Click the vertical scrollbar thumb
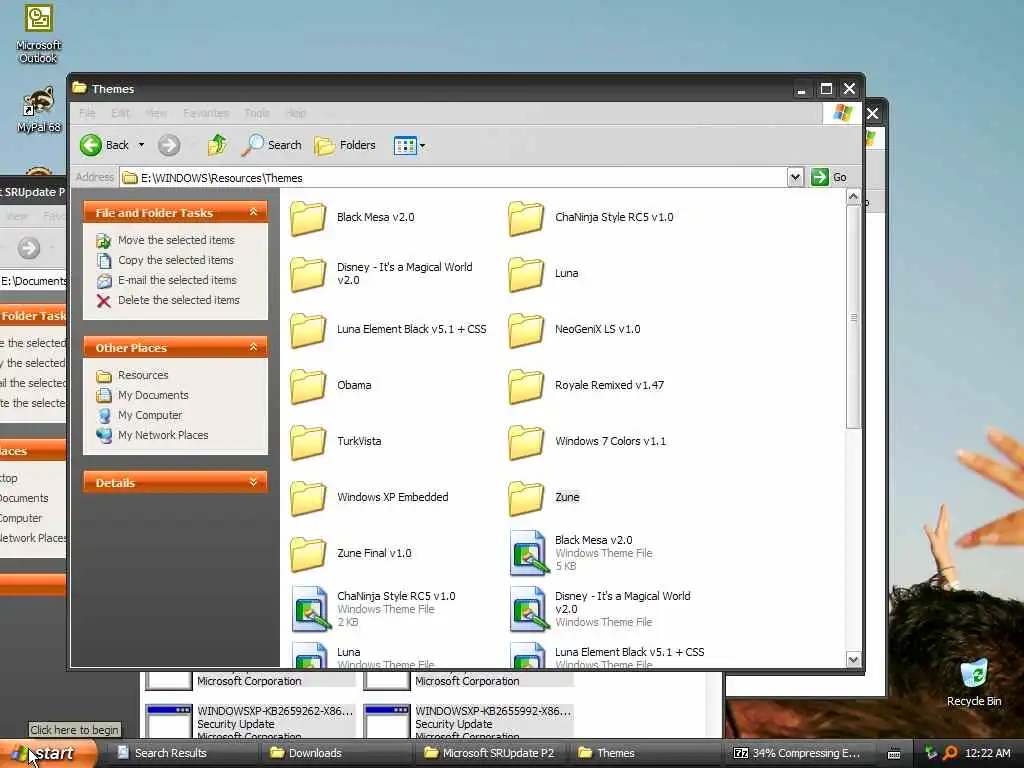The image size is (1024, 768). 853,317
